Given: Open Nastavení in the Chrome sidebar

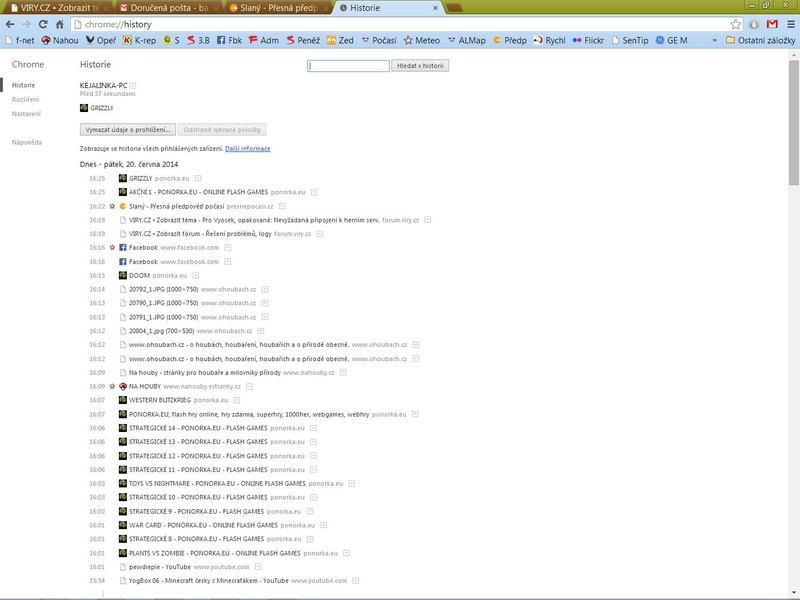Looking at the screenshot, I should (x=26, y=113).
